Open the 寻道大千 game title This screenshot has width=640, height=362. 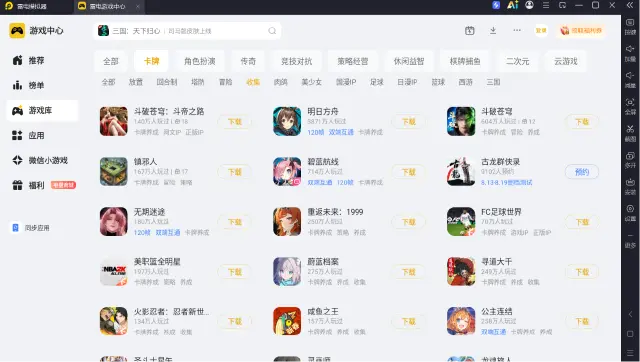click(x=496, y=262)
